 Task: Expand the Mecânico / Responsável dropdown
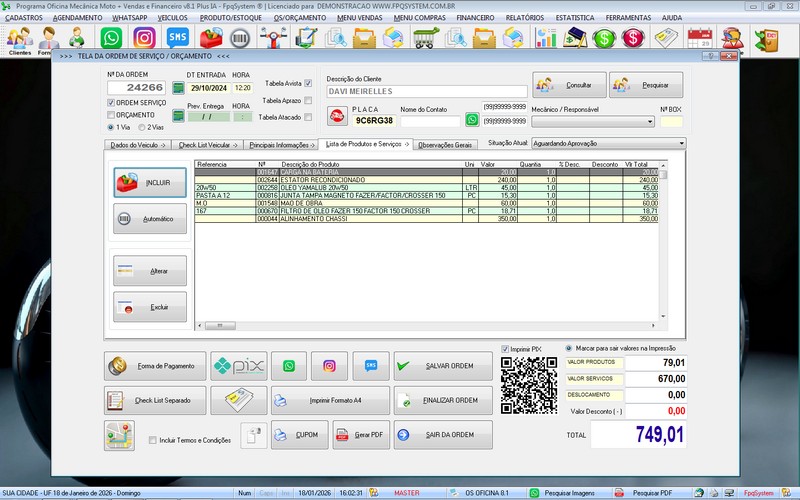pos(650,122)
